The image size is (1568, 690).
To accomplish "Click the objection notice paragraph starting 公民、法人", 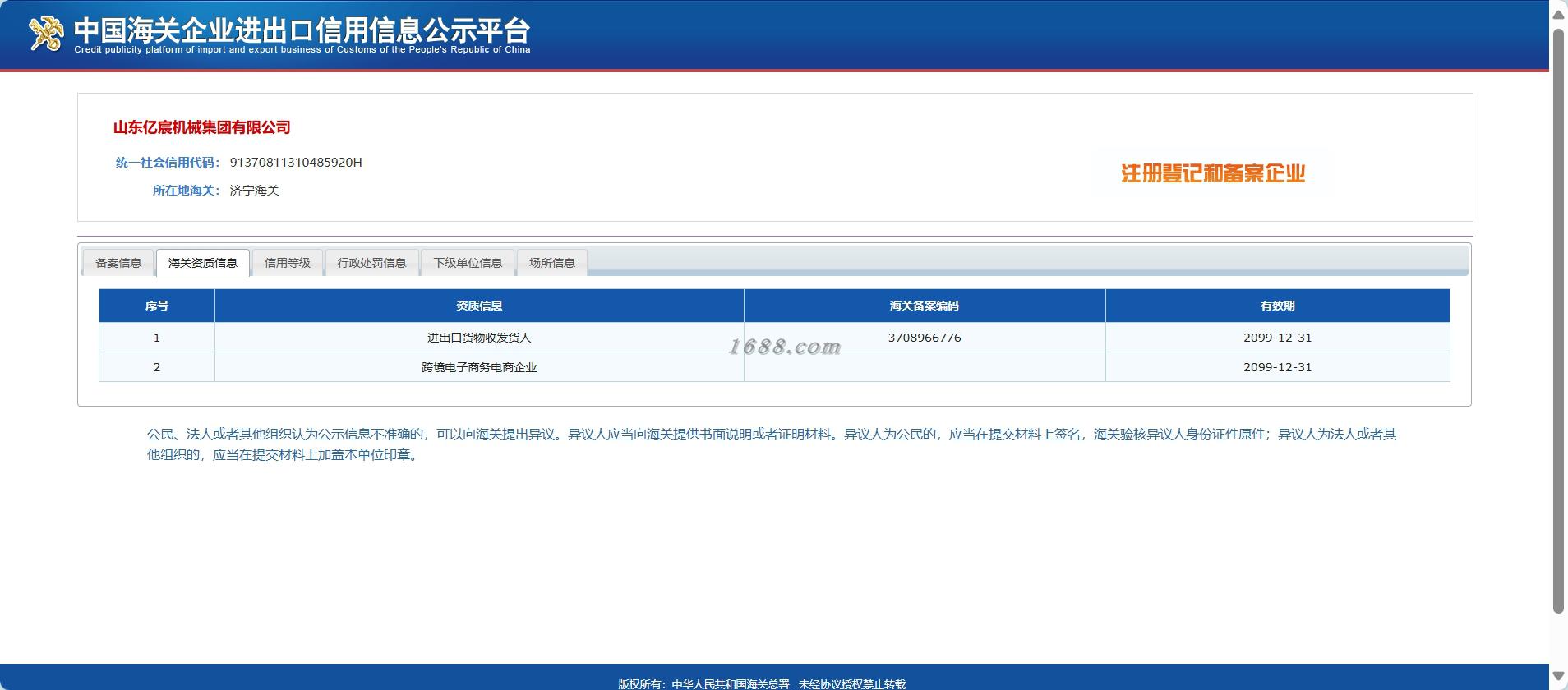I will [772, 444].
